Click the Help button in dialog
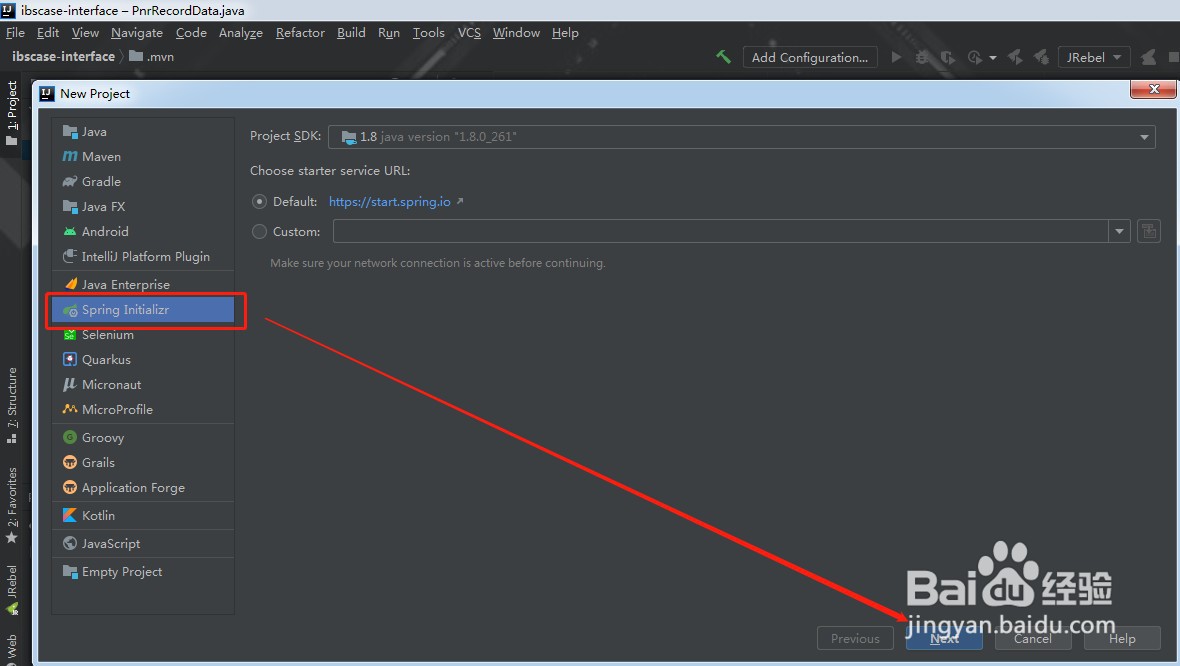Viewport: 1180px width, 666px height. click(1122, 638)
